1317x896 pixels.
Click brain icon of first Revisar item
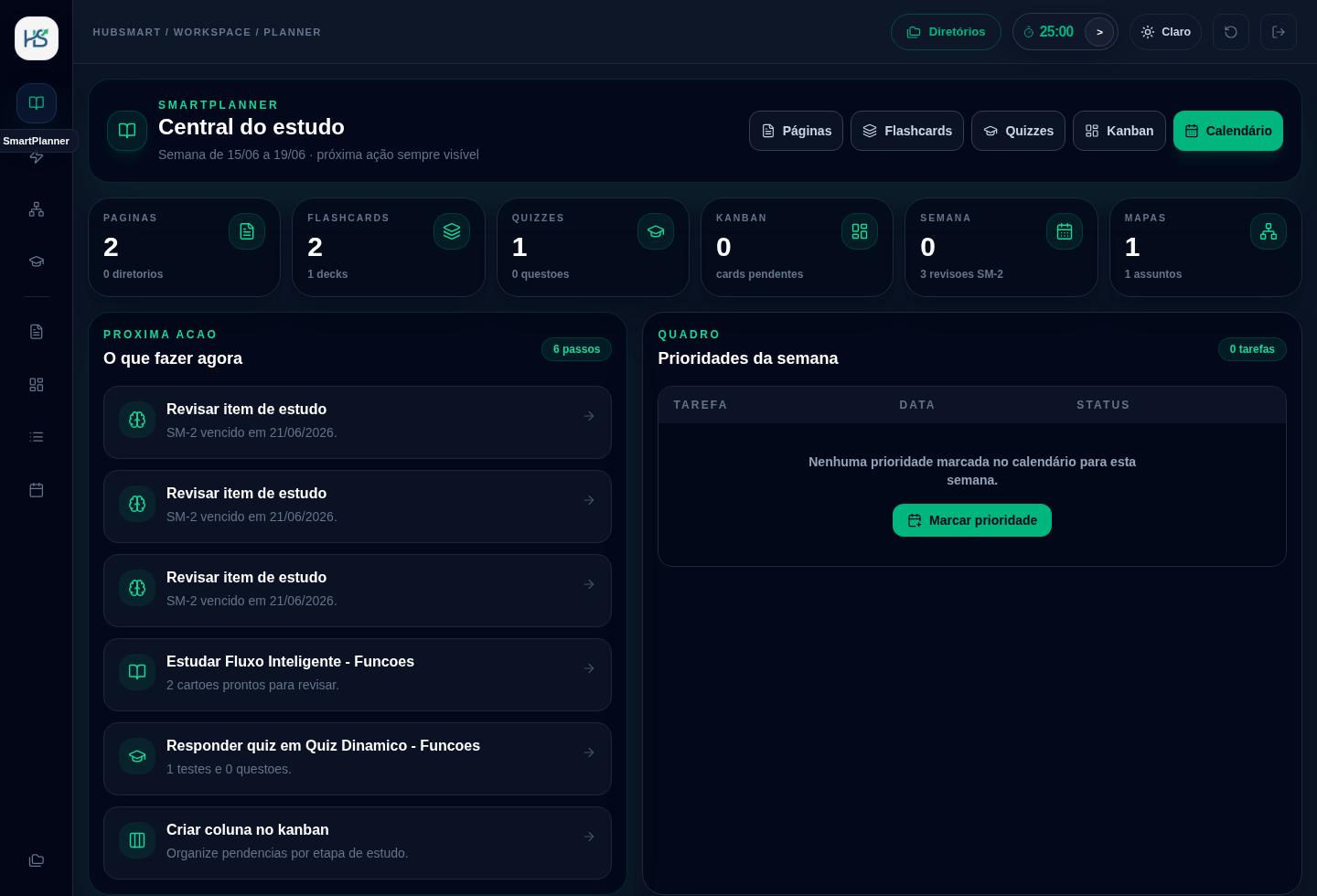click(137, 420)
